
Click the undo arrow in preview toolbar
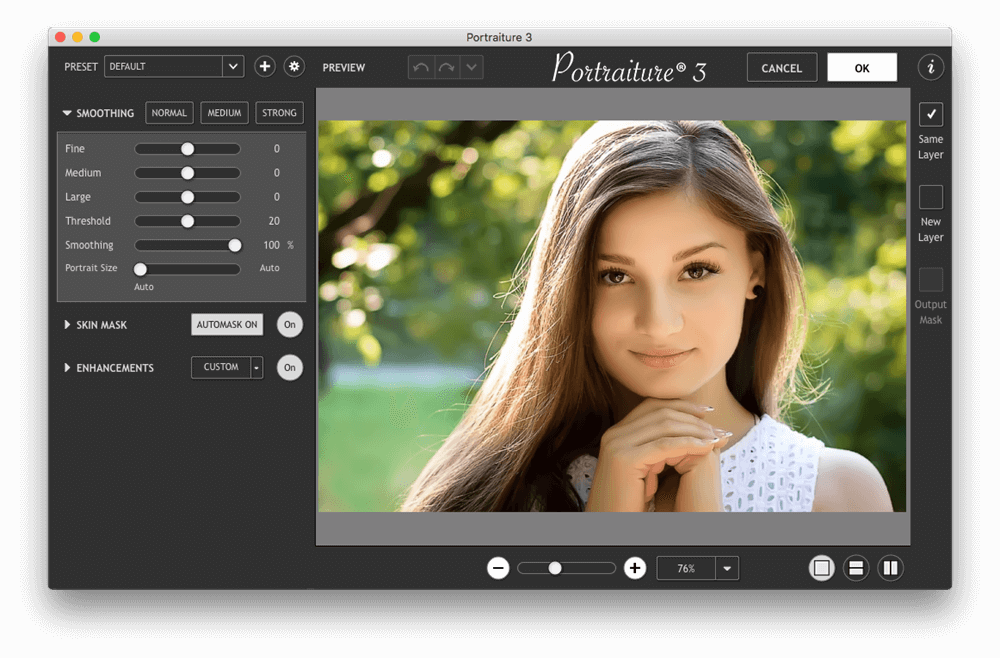[x=421, y=68]
